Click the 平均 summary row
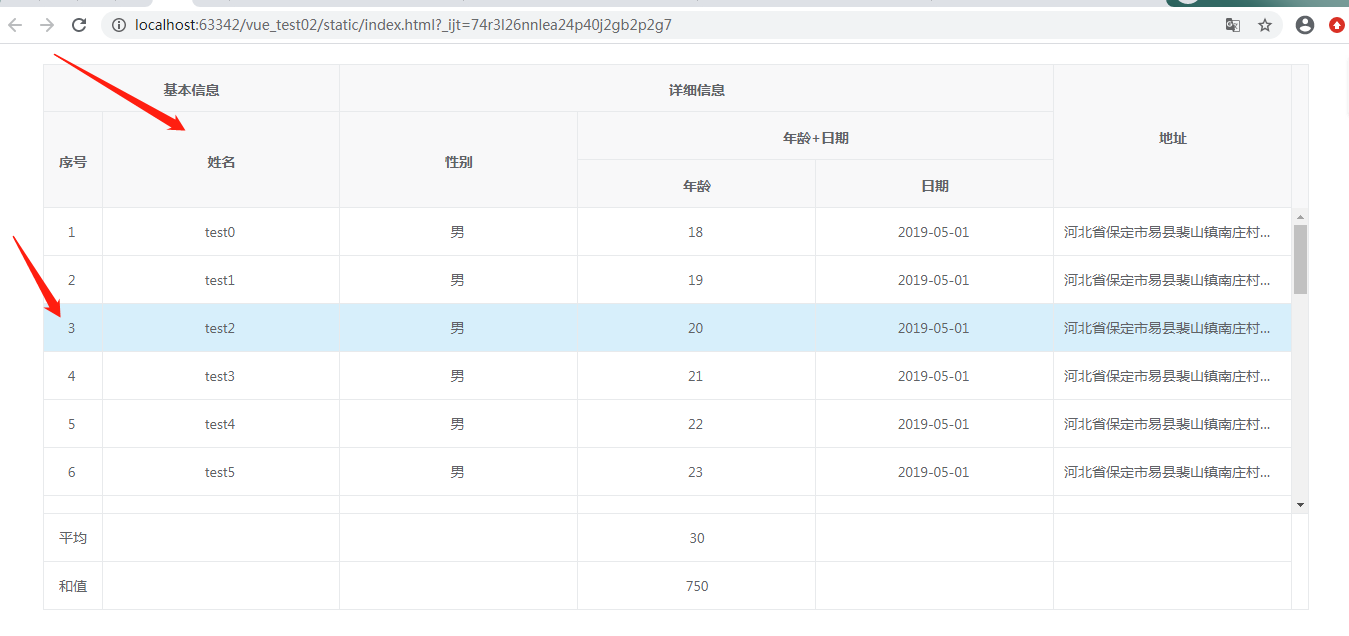The height and width of the screenshot is (636, 1349). pyautogui.click(x=72, y=537)
